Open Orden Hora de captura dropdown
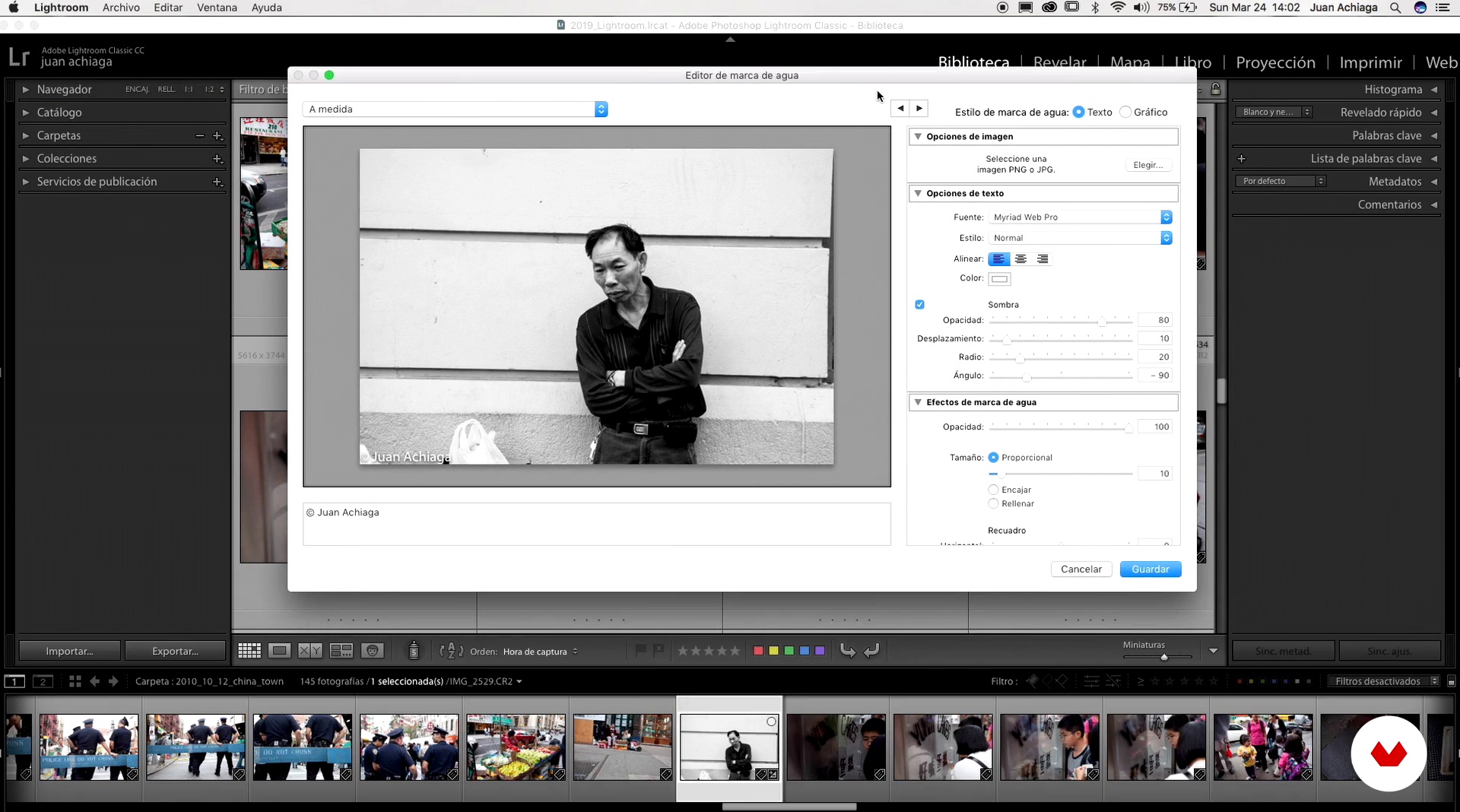 point(540,652)
